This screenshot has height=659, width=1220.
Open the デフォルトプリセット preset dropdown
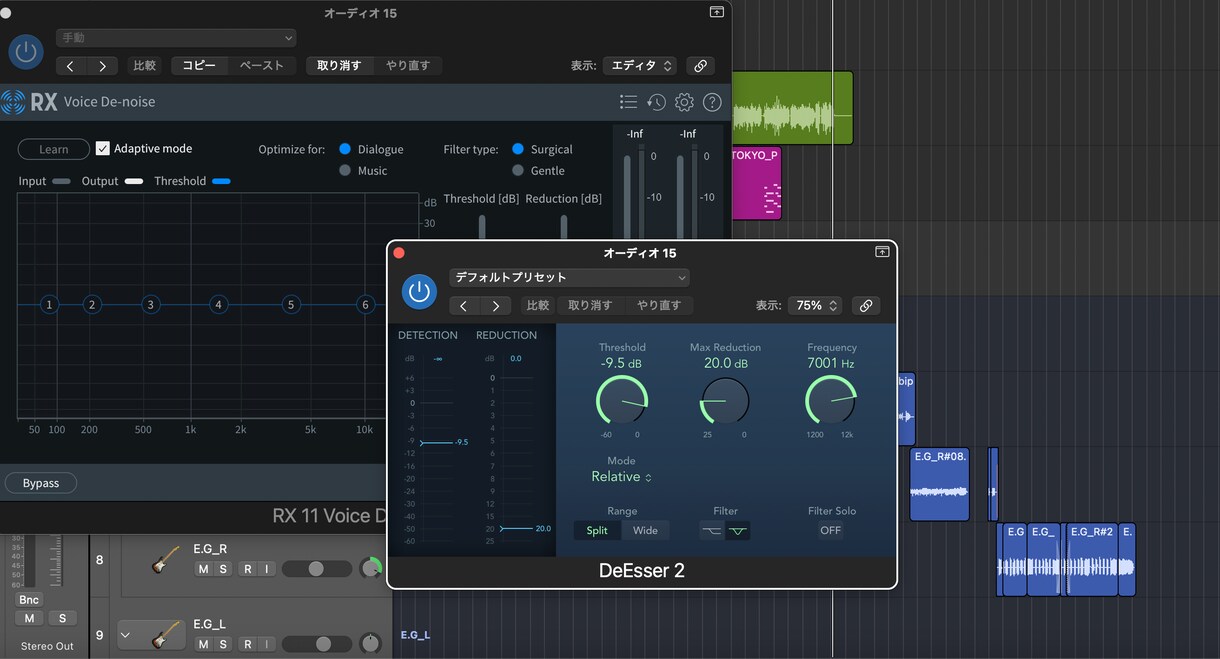pos(569,277)
